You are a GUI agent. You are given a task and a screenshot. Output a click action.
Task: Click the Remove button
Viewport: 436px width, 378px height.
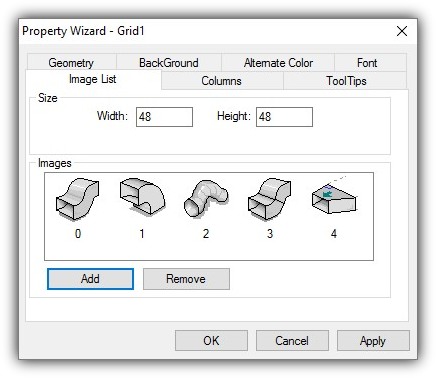click(186, 279)
